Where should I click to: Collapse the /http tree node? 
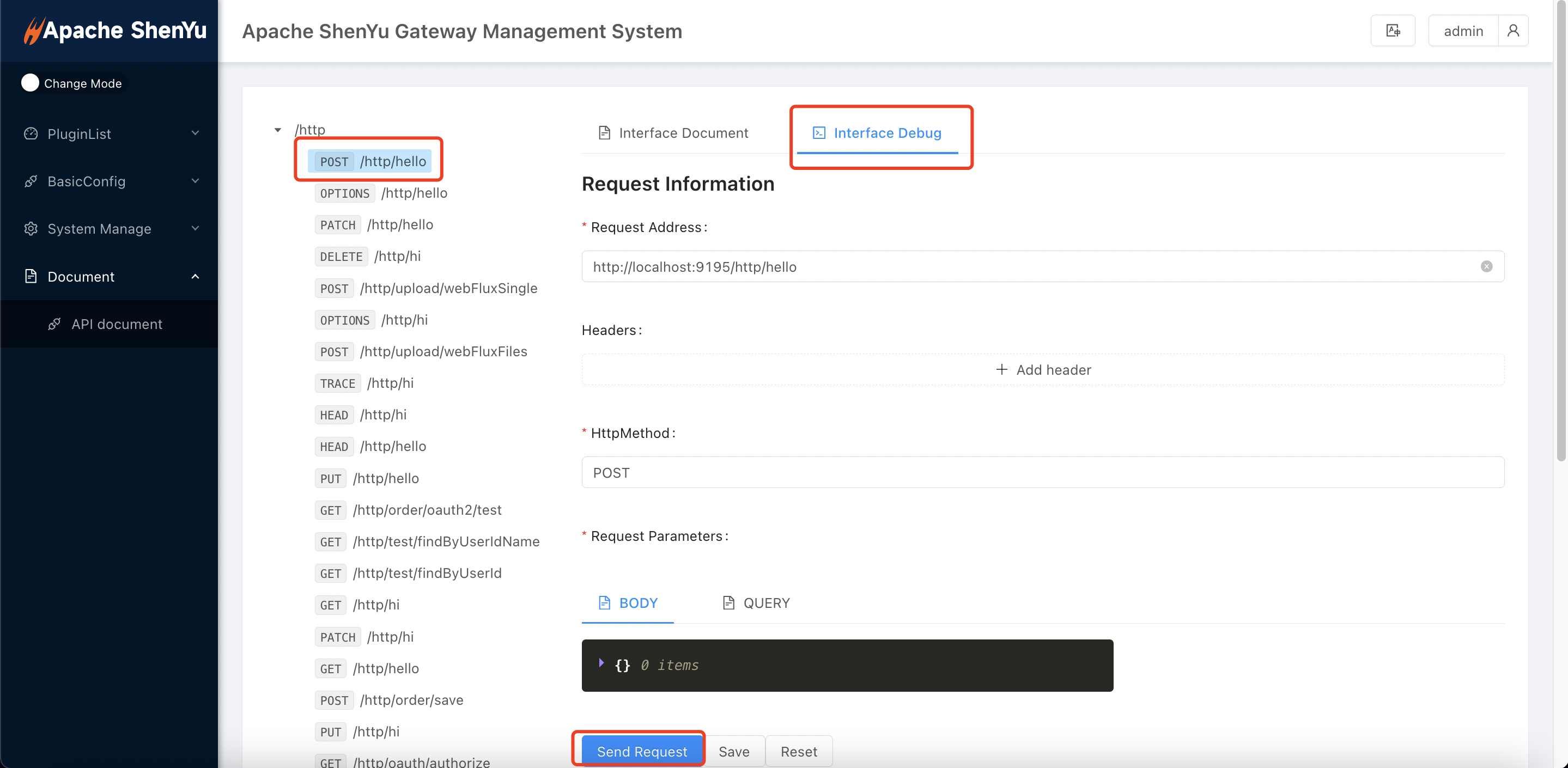coord(277,130)
